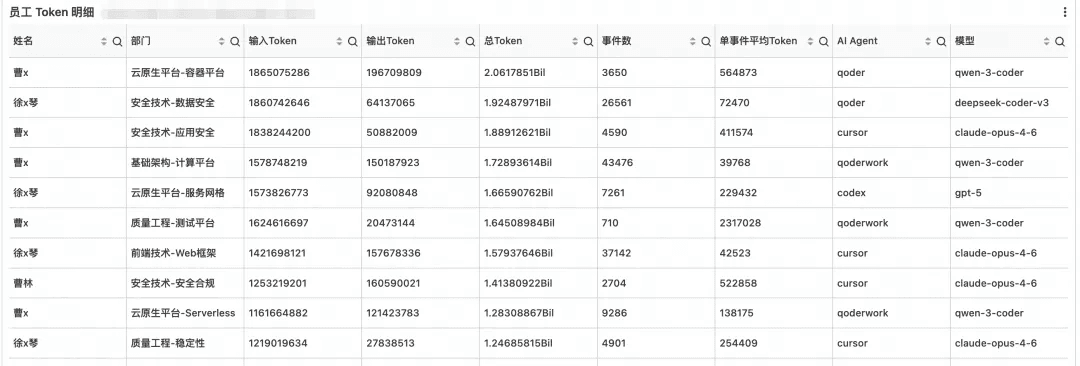The width and height of the screenshot is (1080, 366).
Task: Open the panel's three-dot more options menu
Action: coord(1066,12)
